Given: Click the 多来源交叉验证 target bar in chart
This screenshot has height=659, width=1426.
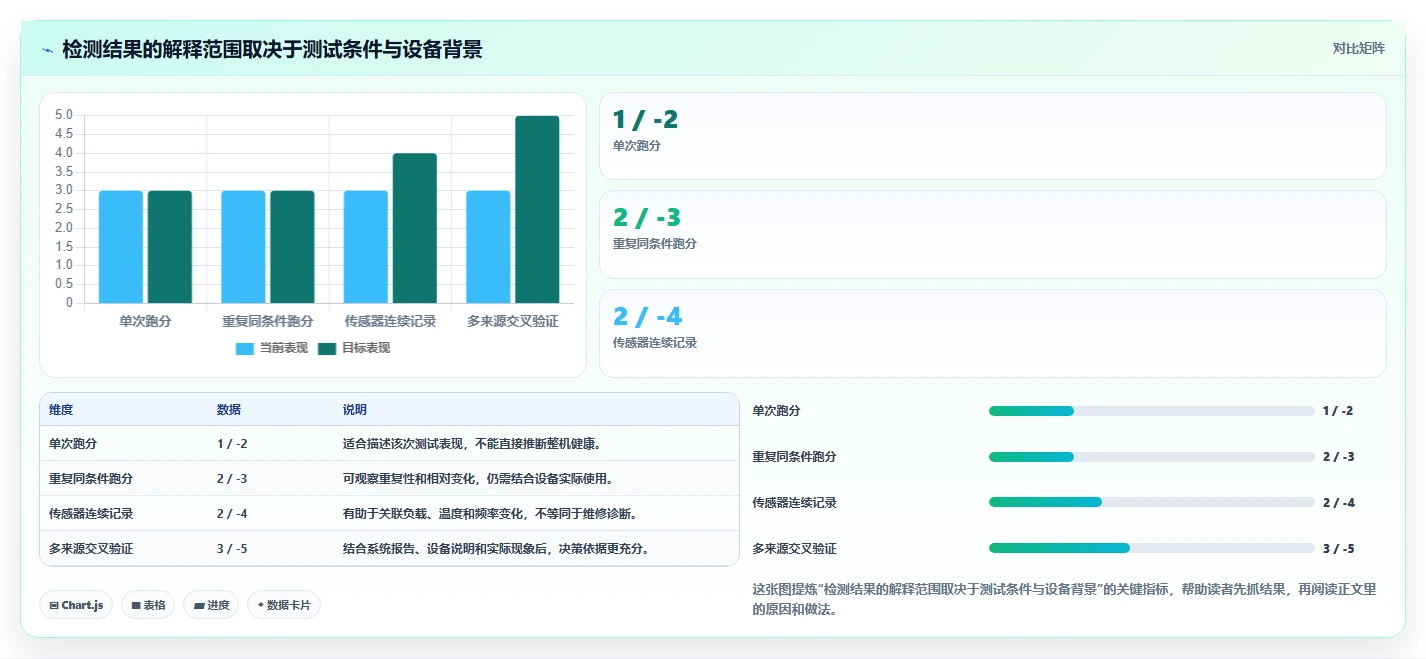Looking at the screenshot, I should (x=537, y=209).
